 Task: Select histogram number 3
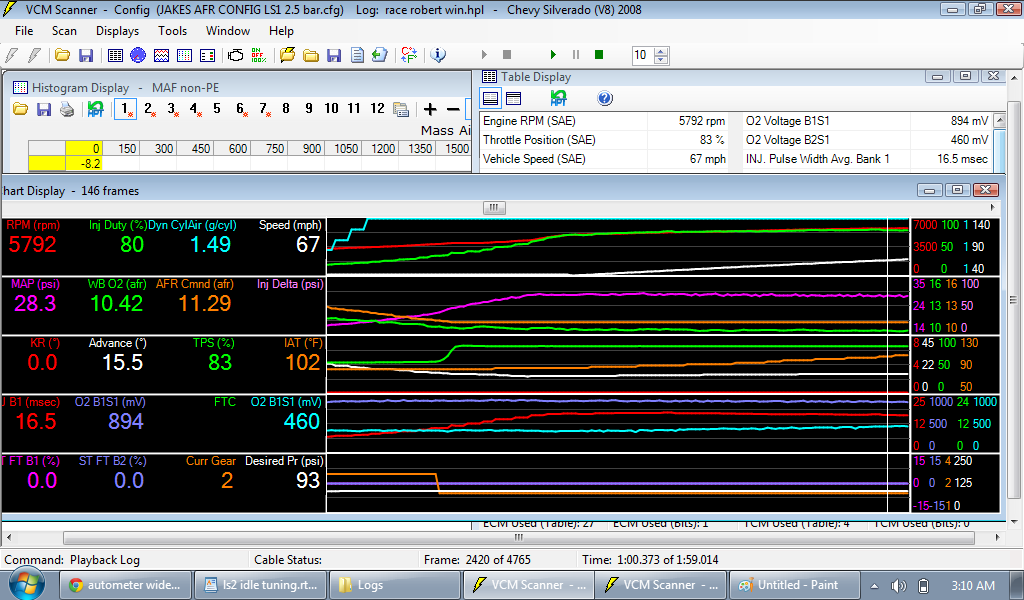point(172,109)
